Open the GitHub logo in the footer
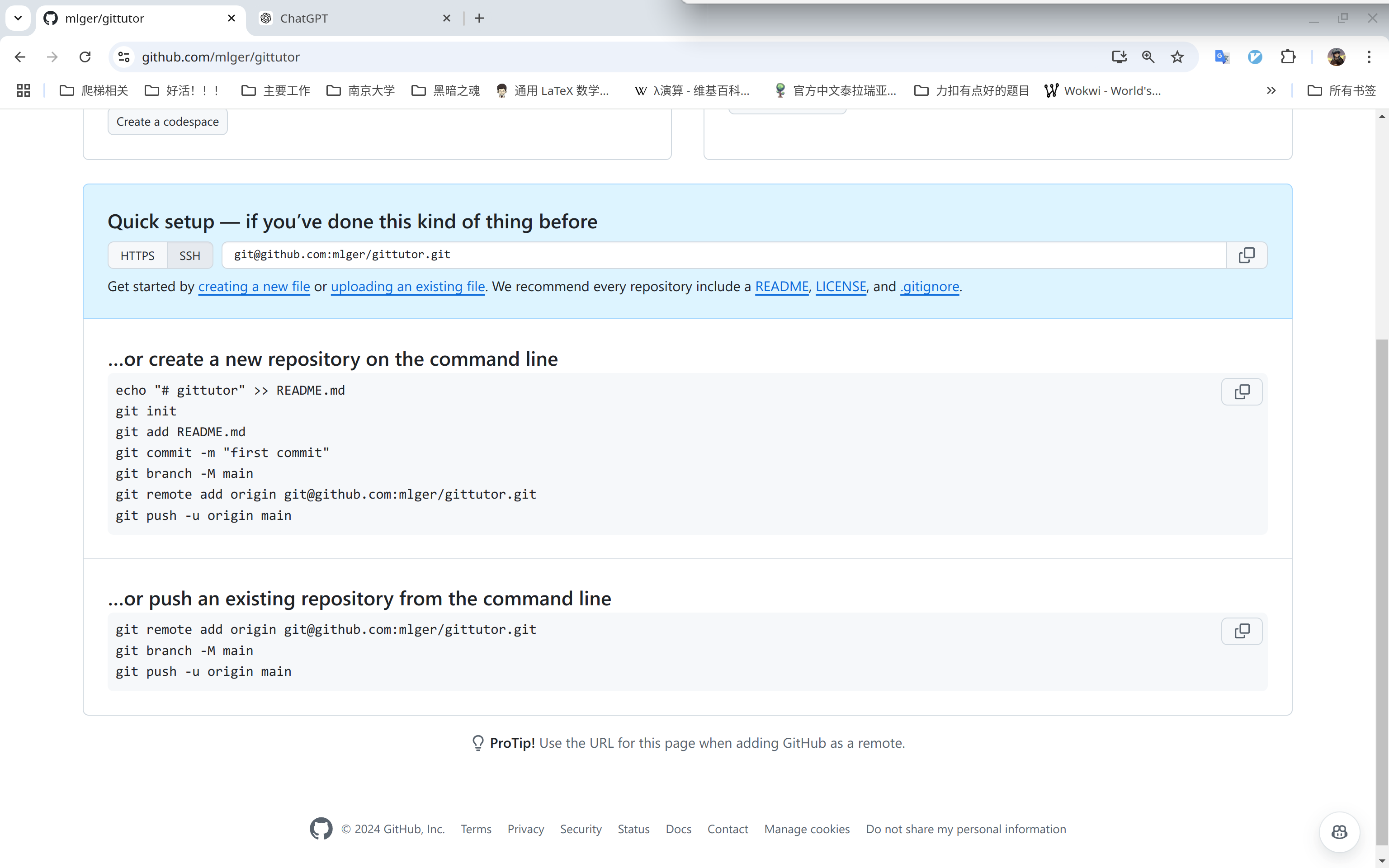This screenshot has width=1389, height=868. click(321, 828)
